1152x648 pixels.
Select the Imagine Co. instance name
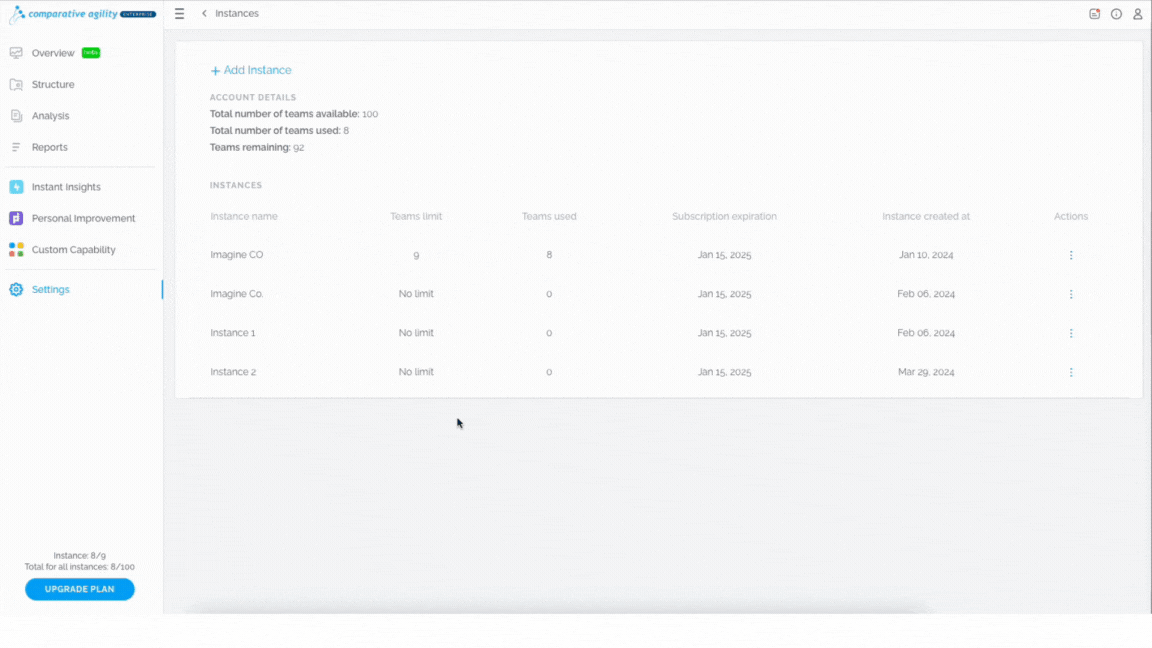point(237,294)
